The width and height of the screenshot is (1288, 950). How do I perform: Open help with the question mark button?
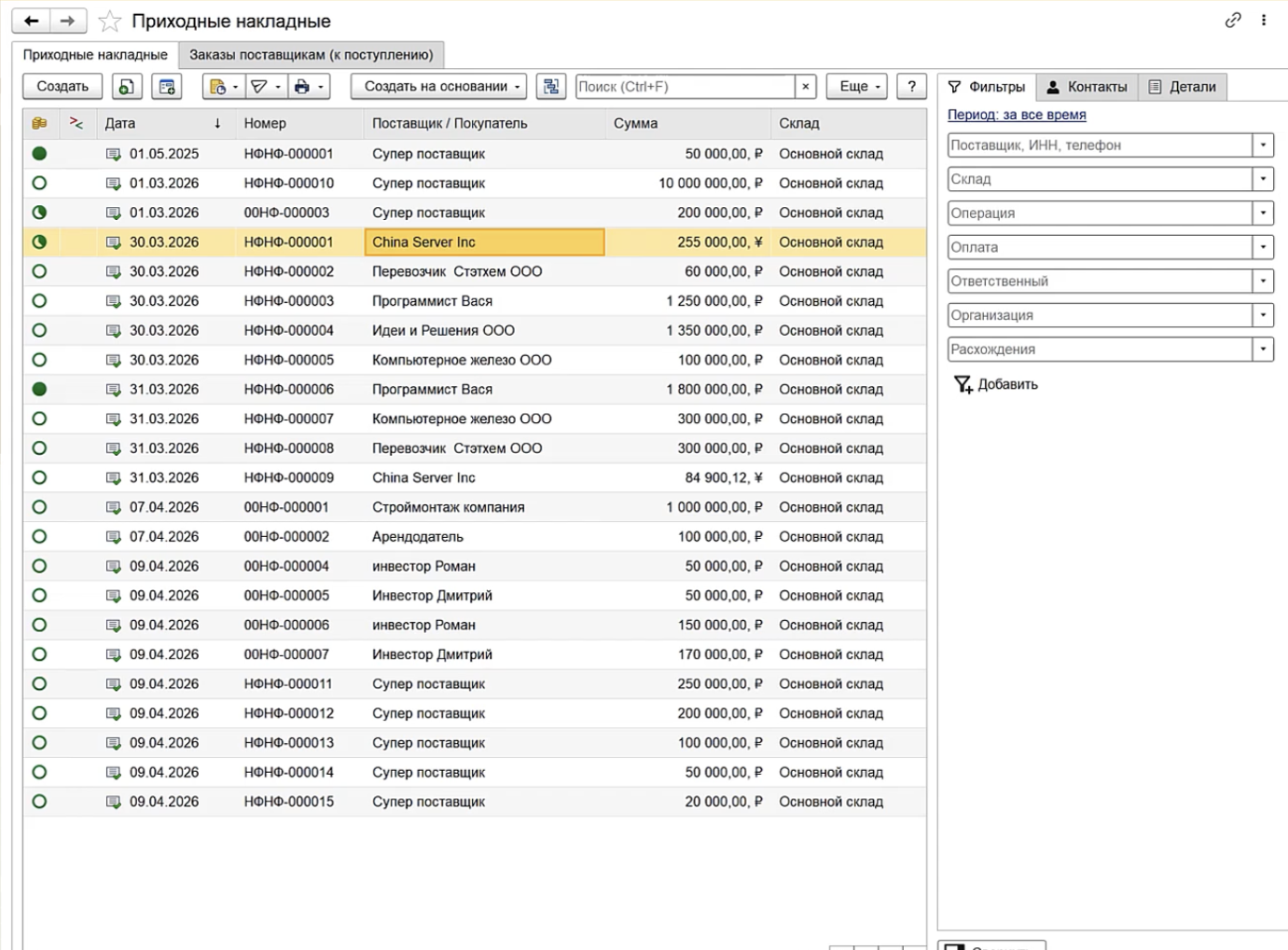912,87
